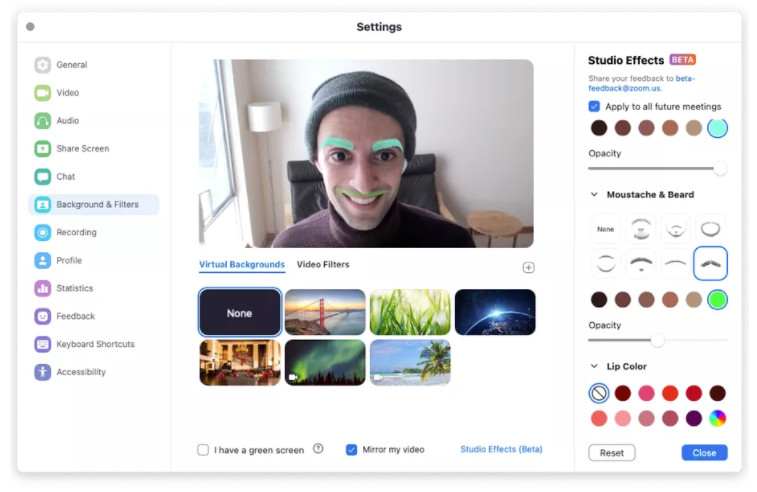Image resolution: width=757 pixels, height=492 pixels.
Task: Pick the rainbow custom lip color swatch
Action: point(717,418)
